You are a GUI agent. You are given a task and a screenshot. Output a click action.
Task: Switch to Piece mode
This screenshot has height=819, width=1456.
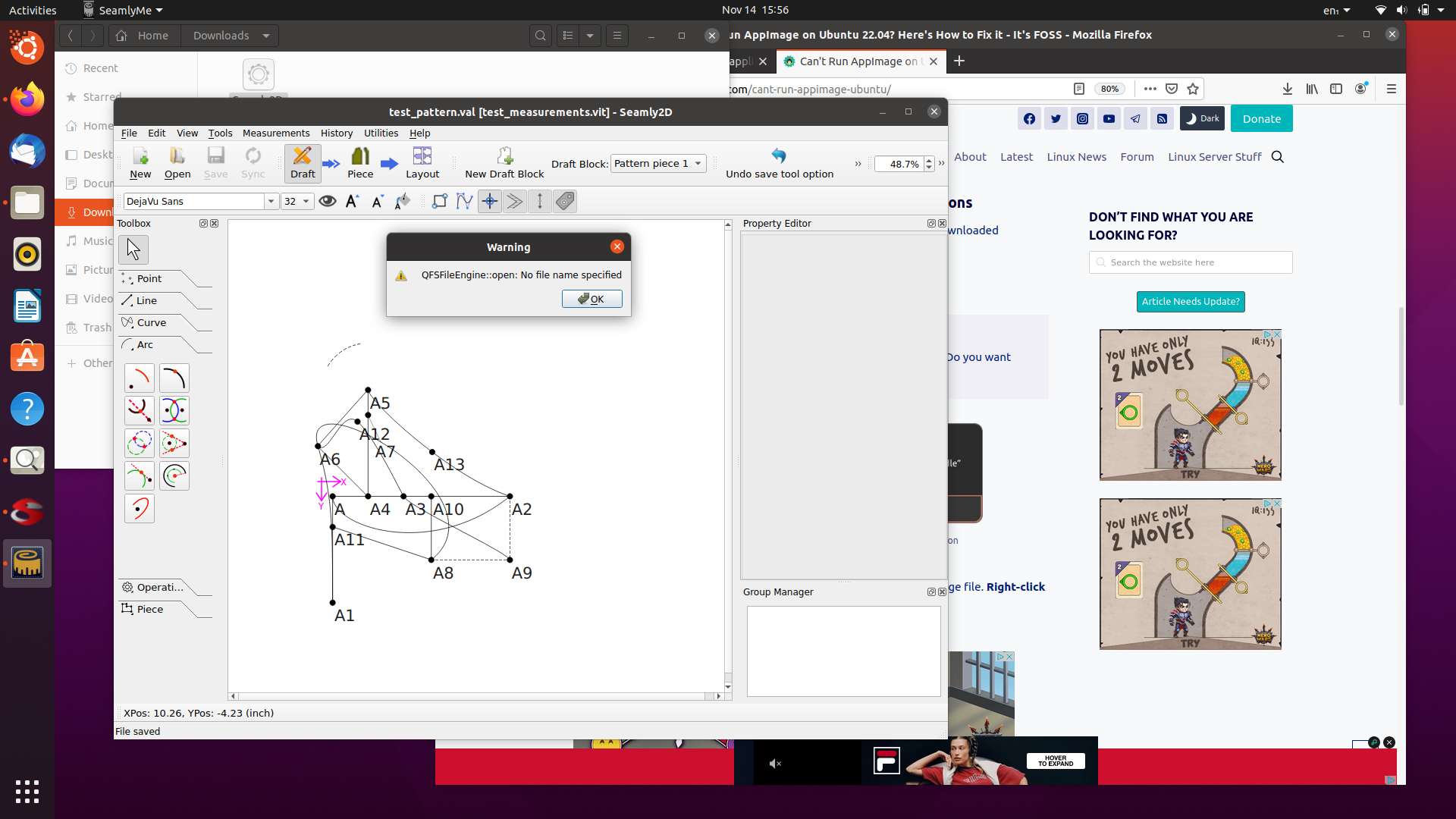tap(360, 162)
